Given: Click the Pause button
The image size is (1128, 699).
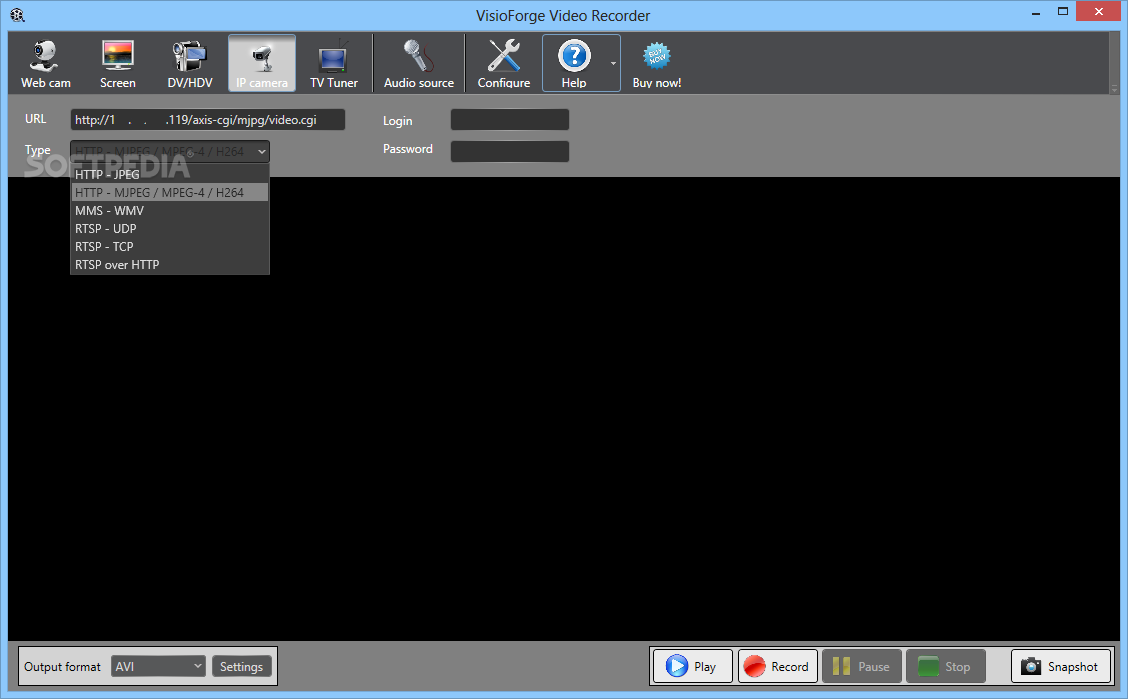Looking at the screenshot, I should coord(862,667).
